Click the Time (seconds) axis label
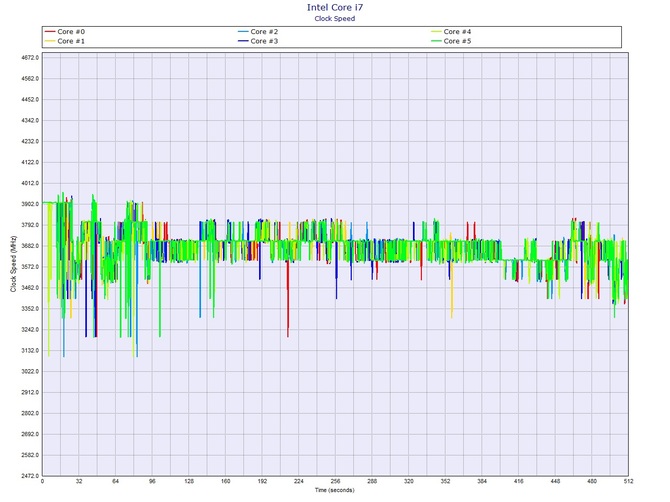The image size is (670, 502). (335, 490)
